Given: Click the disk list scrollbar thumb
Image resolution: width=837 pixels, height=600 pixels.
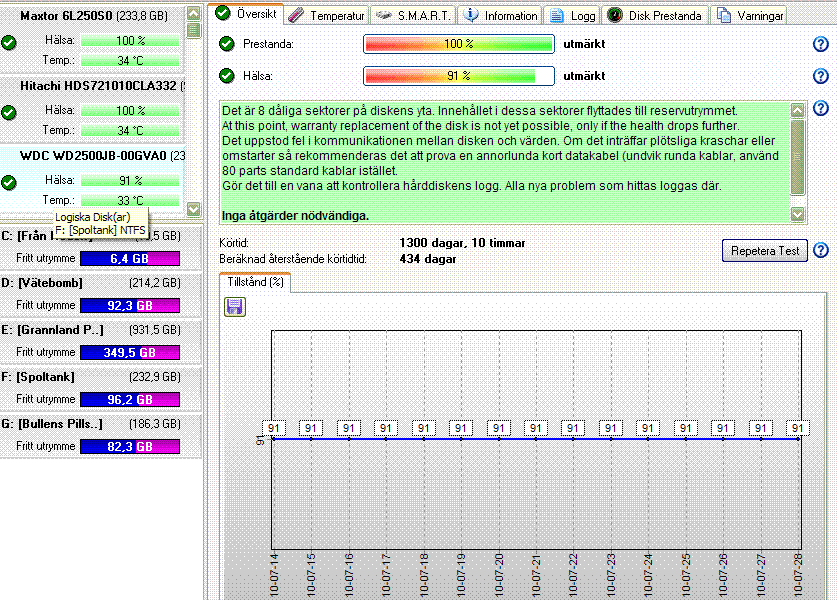Looking at the screenshot, I should tap(194, 30).
